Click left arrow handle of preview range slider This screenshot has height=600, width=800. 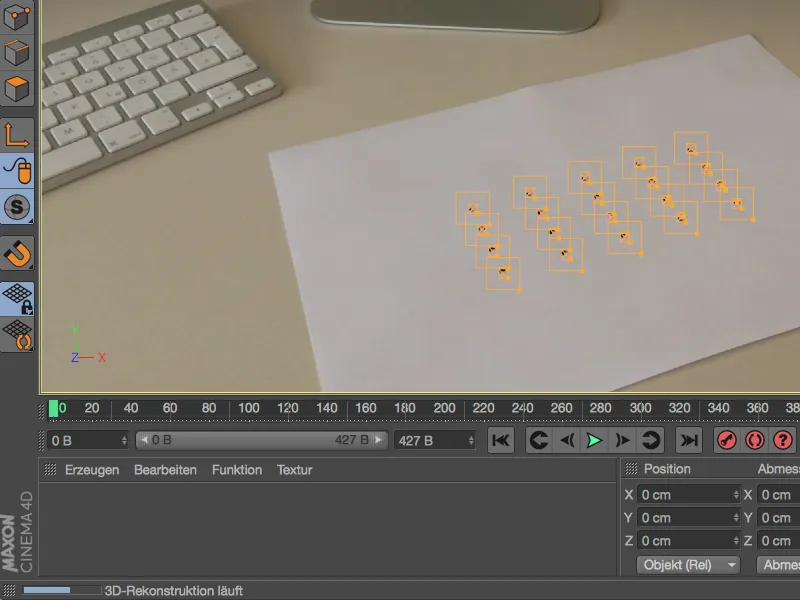point(144,440)
